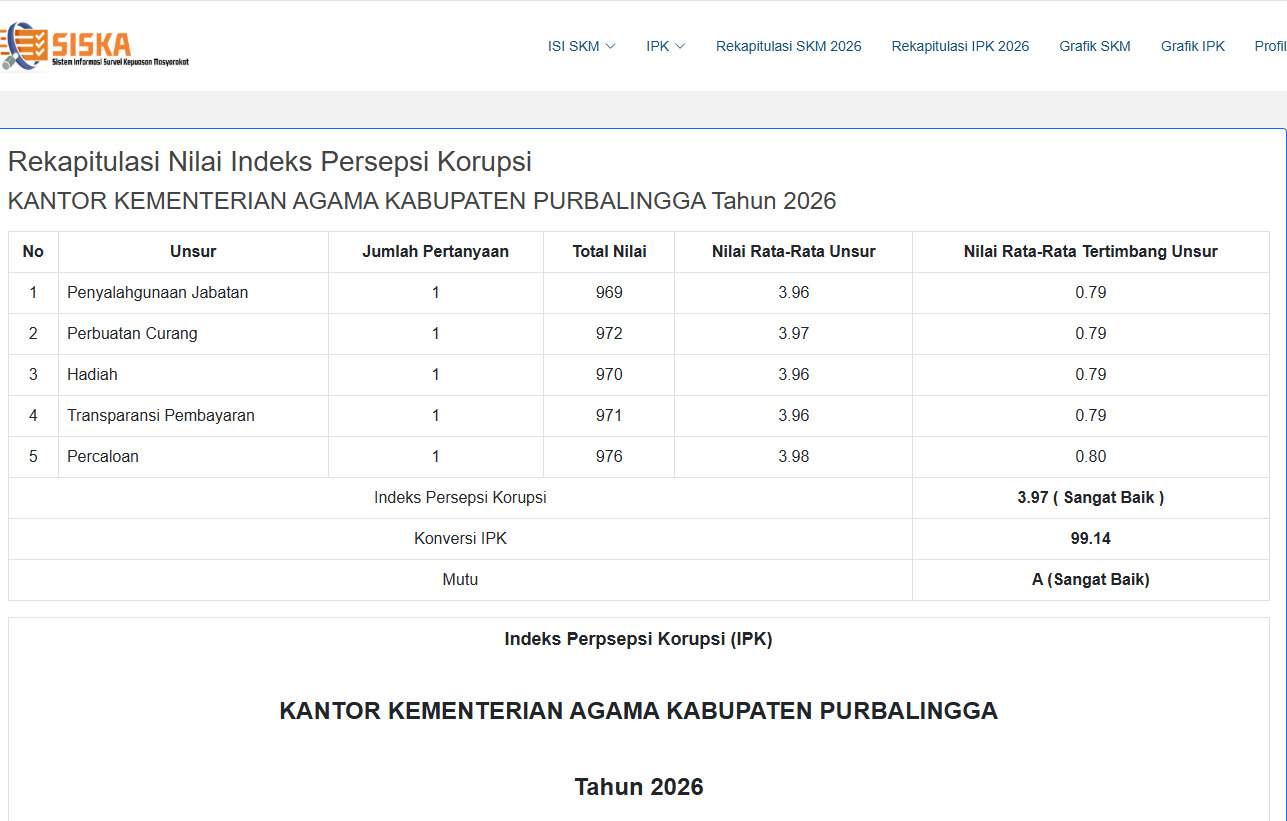Open the Rekapitulasi IPK 2026 page
Image resolution: width=1287 pixels, height=821 pixels.
click(961, 46)
